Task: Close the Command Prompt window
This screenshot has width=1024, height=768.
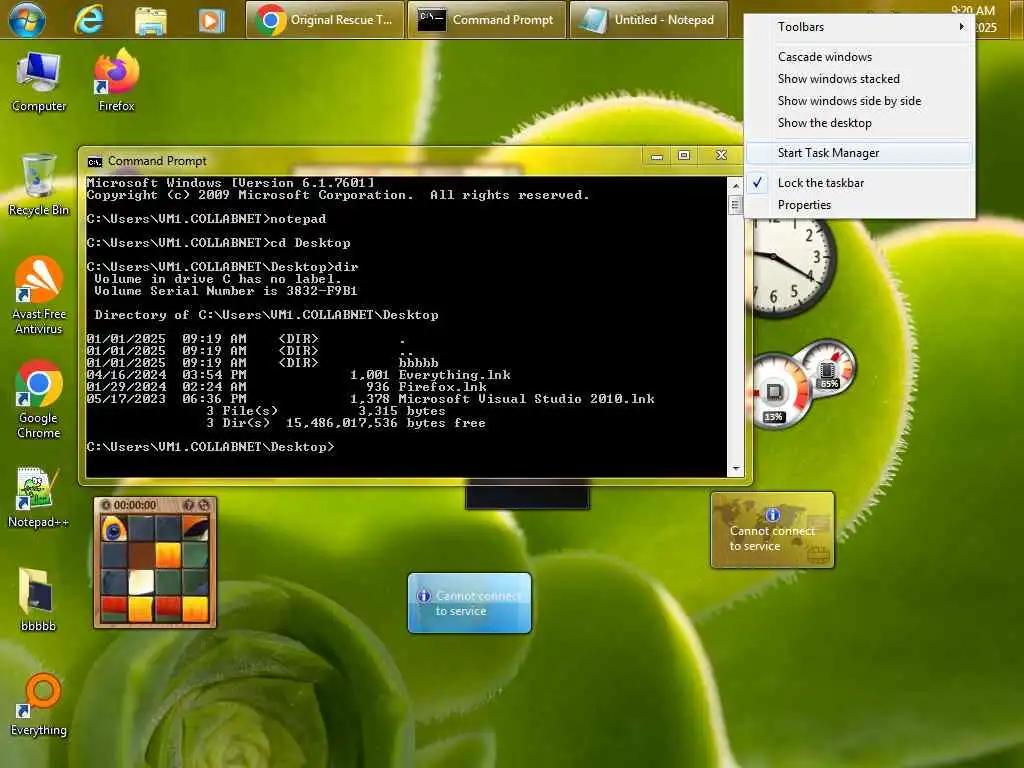Action: click(x=721, y=155)
